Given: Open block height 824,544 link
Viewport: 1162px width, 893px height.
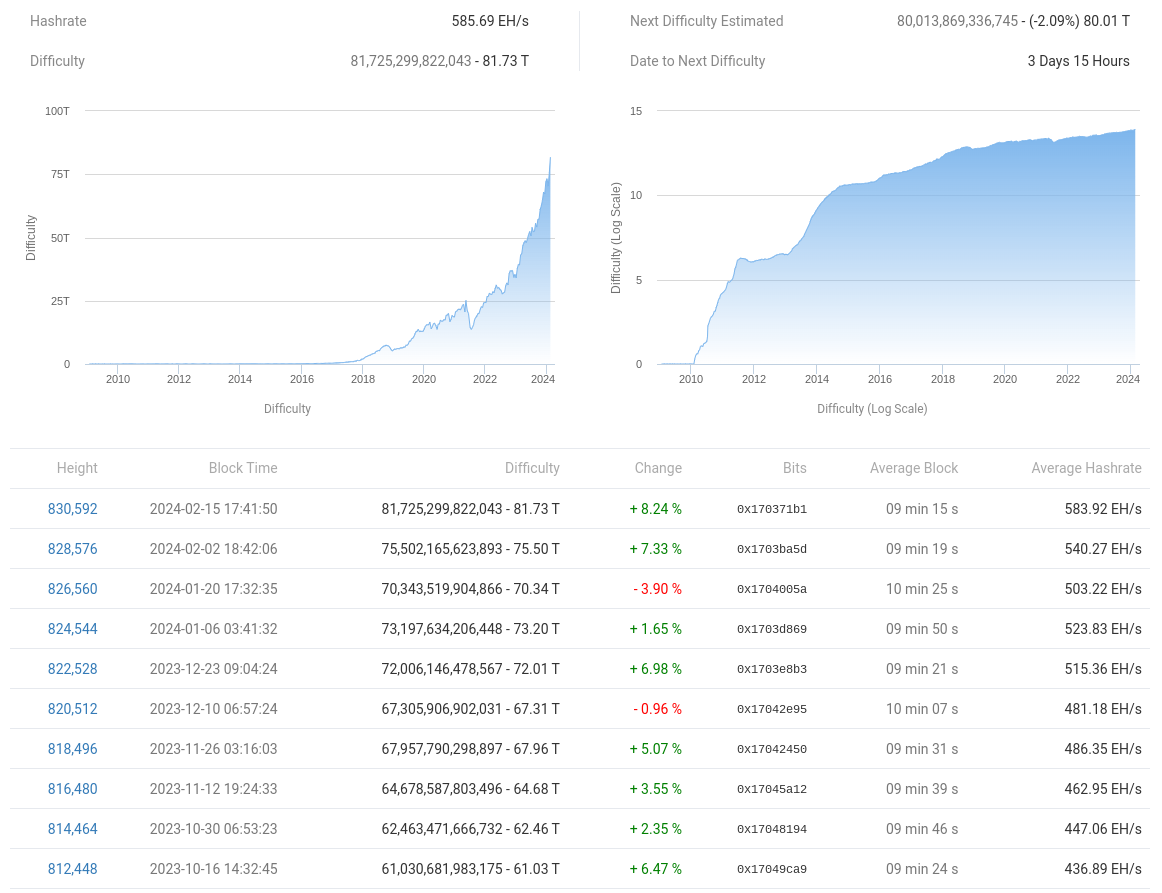Looking at the screenshot, I should click(73, 629).
